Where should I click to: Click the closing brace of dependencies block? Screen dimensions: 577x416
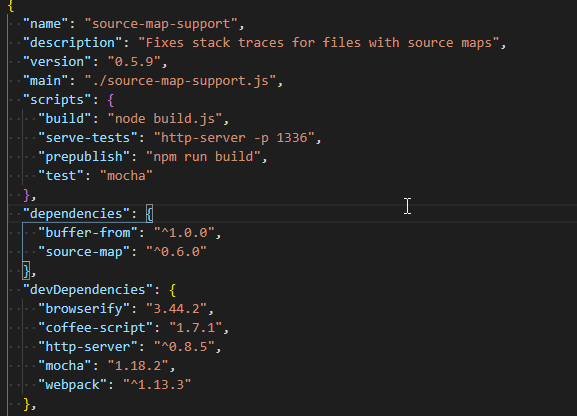point(26,271)
